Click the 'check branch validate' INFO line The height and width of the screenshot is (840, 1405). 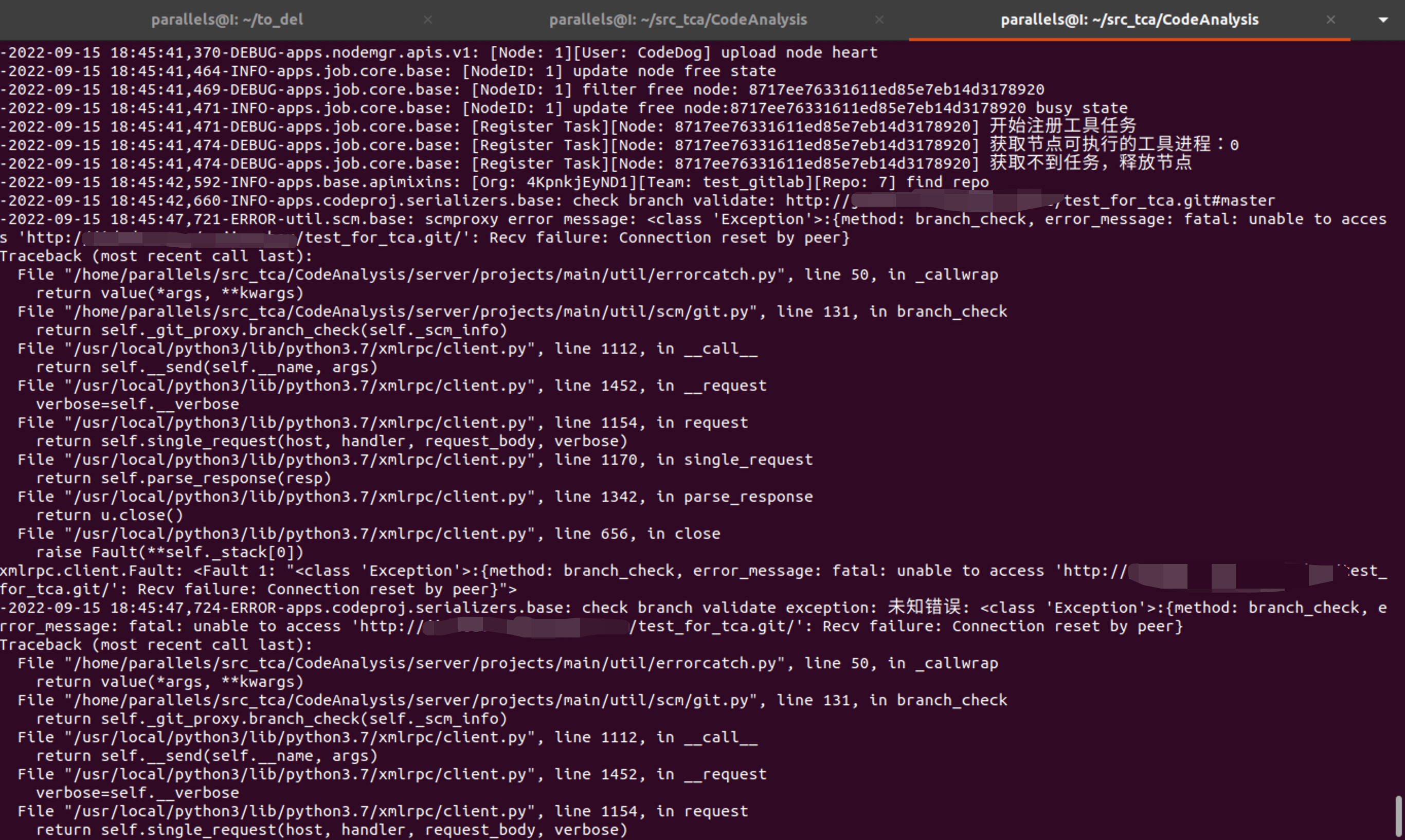tap(637, 200)
